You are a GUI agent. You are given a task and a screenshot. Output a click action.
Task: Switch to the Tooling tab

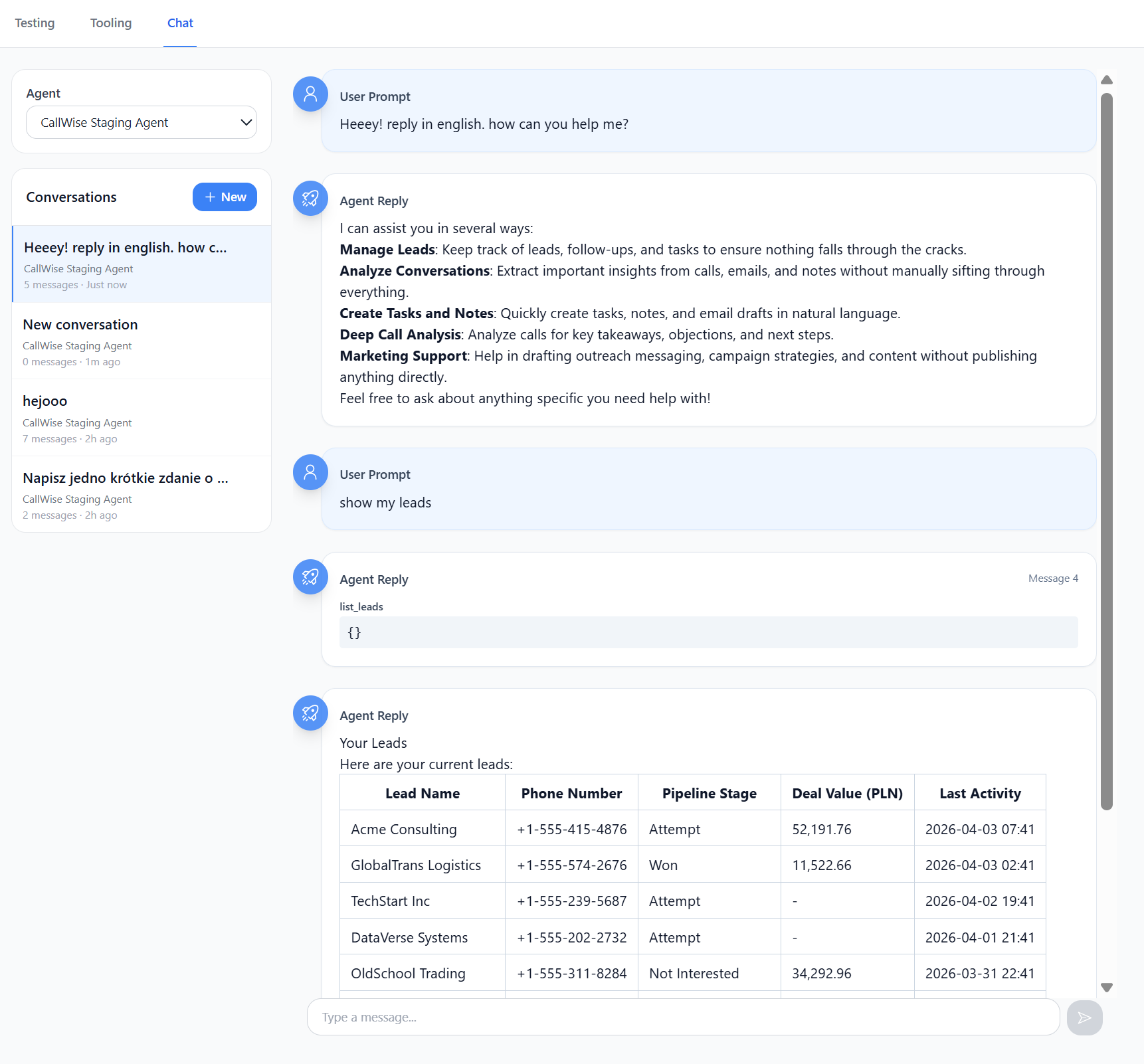[x=110, y=23]
